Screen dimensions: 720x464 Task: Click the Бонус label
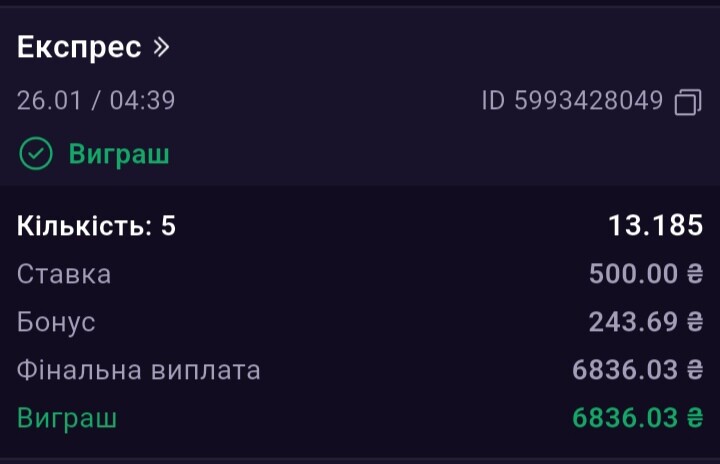[x=56, y=322]
